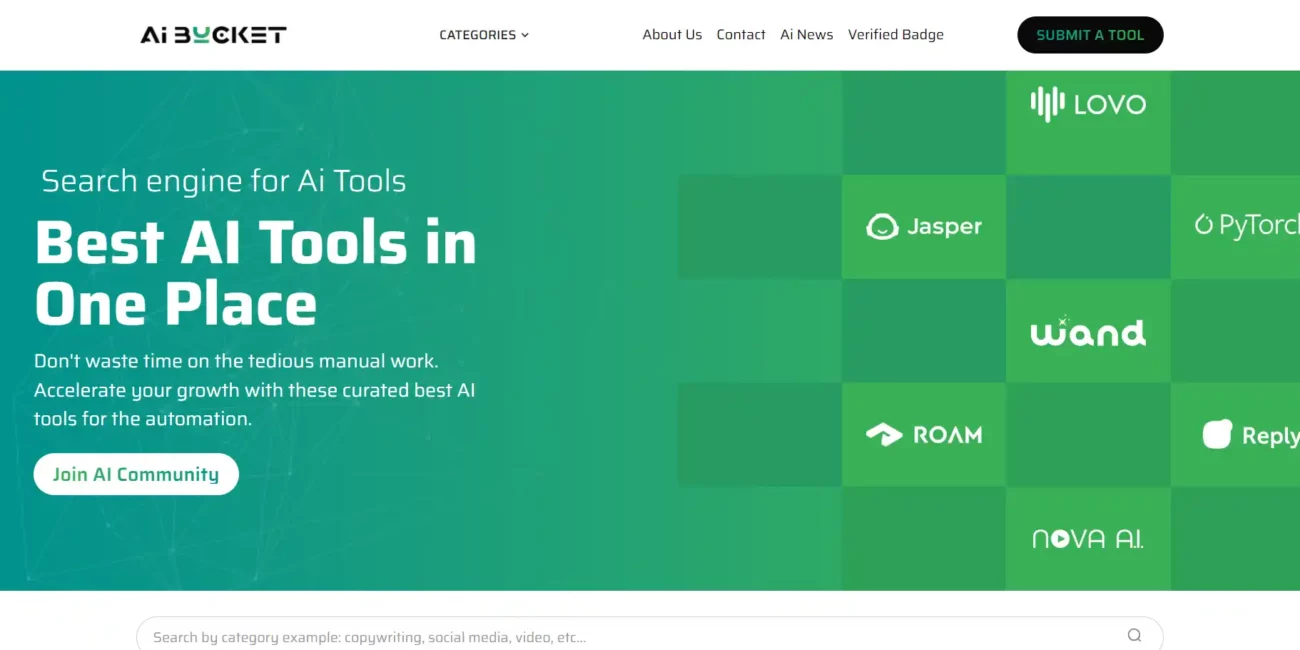Click the ROAM logo tile
The width and height of the screenshot is (1300, 650).
[x=924, y=435]
